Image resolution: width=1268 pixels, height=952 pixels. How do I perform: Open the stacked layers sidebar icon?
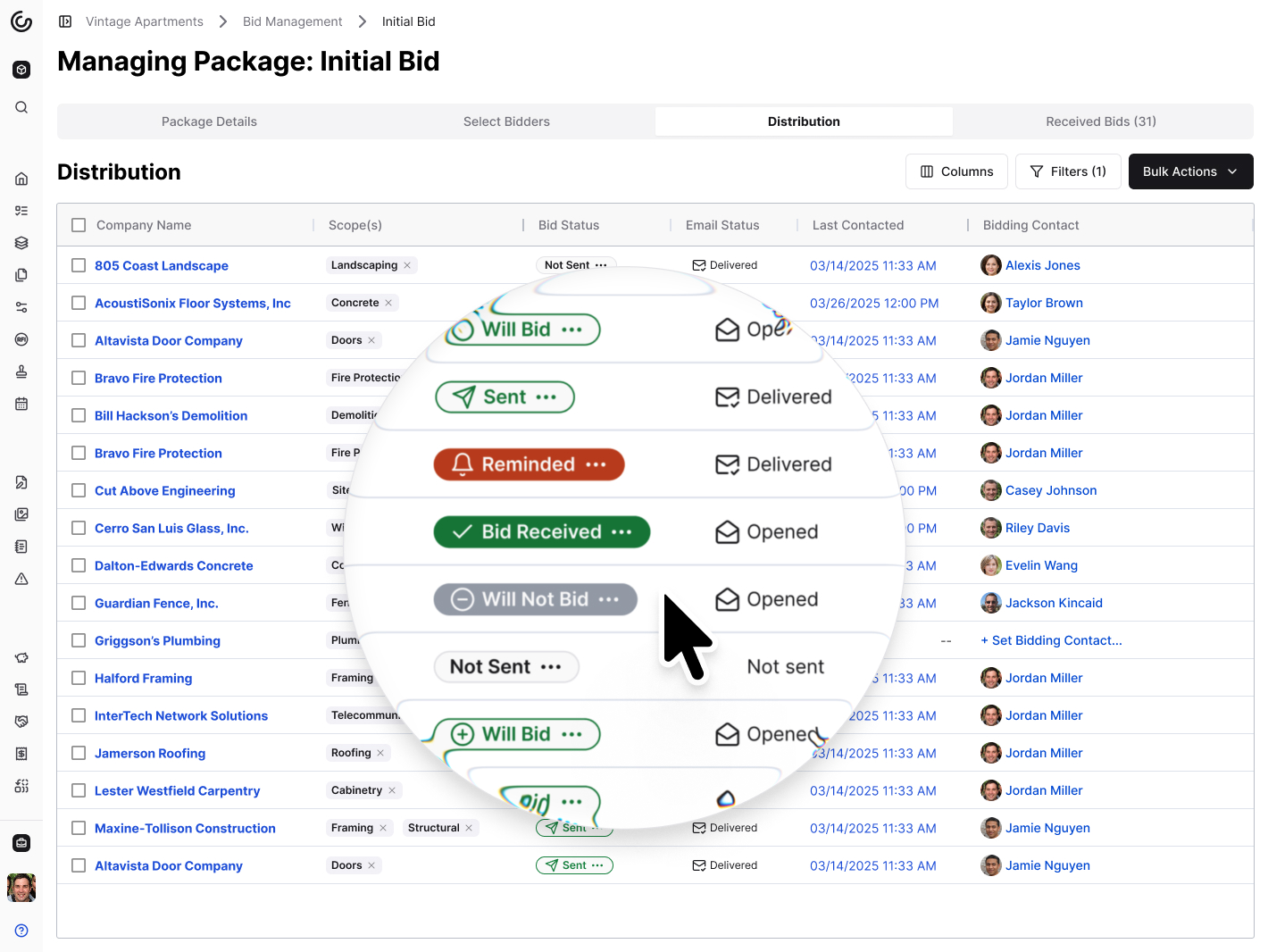pyautogui.click(x=21, y=243)
